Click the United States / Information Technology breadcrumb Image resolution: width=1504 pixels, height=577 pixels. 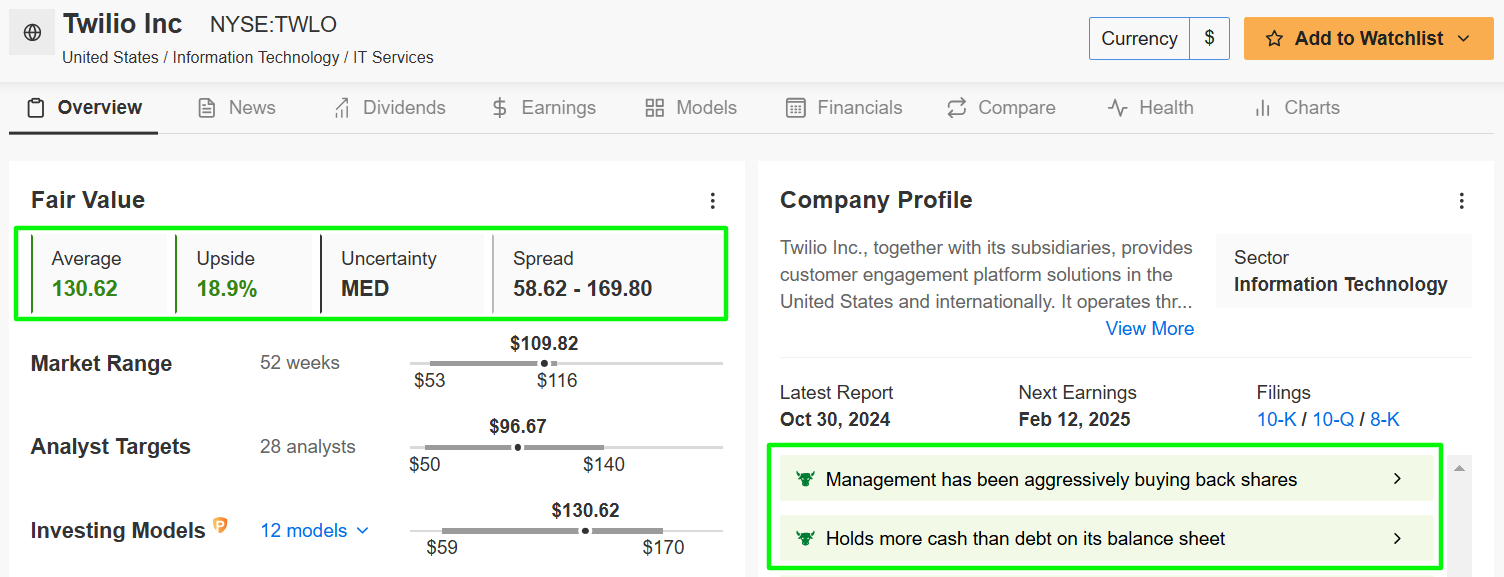click(248, 58)
